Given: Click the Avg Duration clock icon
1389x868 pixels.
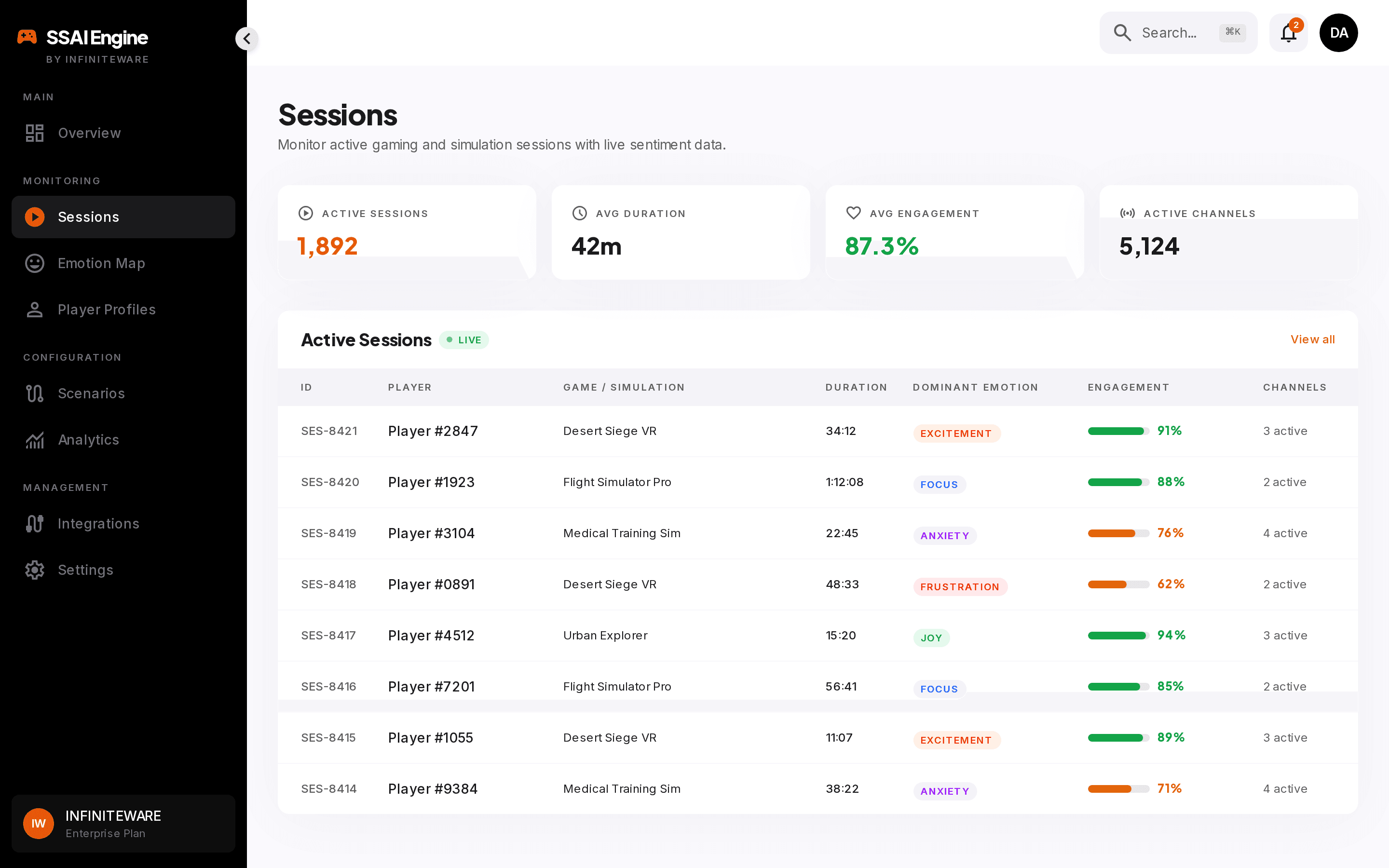Looking at the screenshot, I should coord(580,214).
